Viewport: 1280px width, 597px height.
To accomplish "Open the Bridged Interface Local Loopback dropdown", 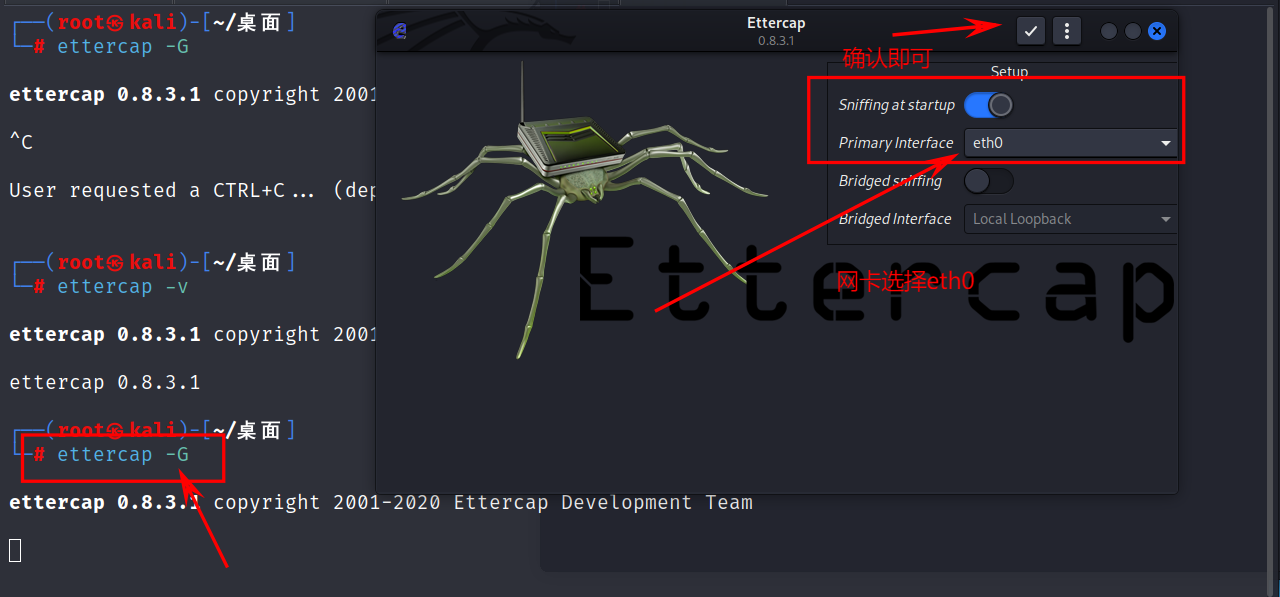I will (x=1070, y=219).
